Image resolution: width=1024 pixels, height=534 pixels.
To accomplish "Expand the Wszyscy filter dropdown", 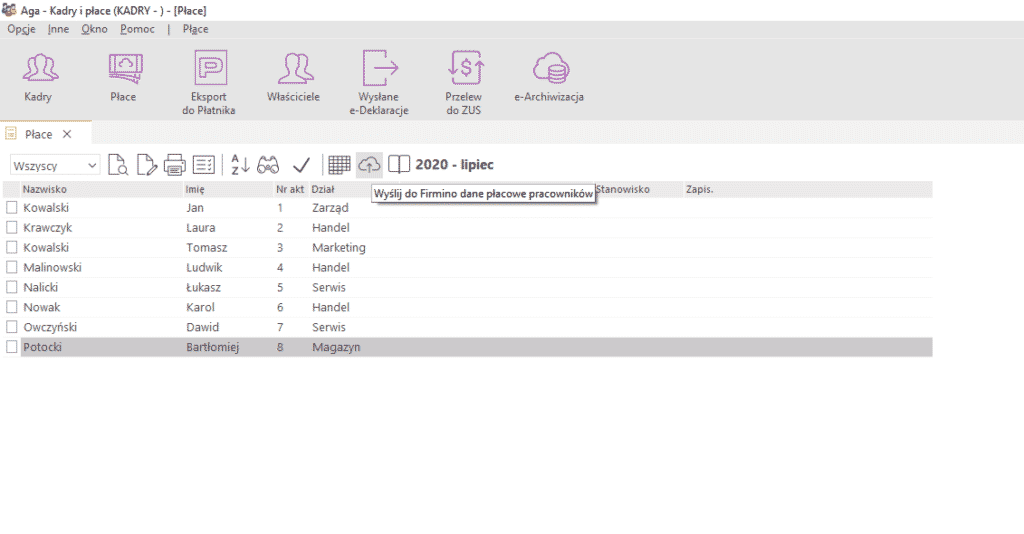I will click(x=92, y=165).
